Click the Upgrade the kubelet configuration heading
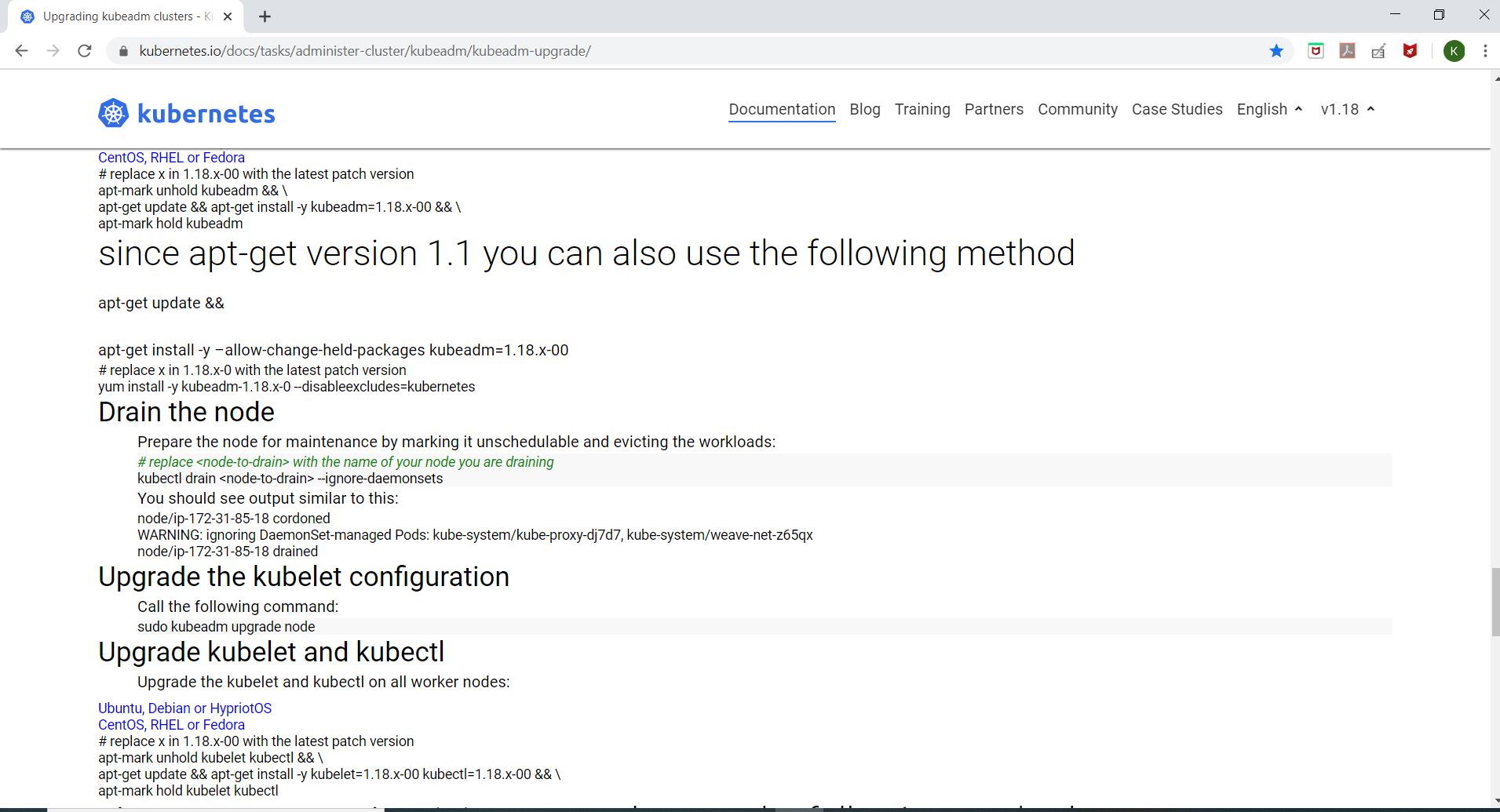Image resolution: width=1500 pixels, height=812 pixels. (304, 577)
